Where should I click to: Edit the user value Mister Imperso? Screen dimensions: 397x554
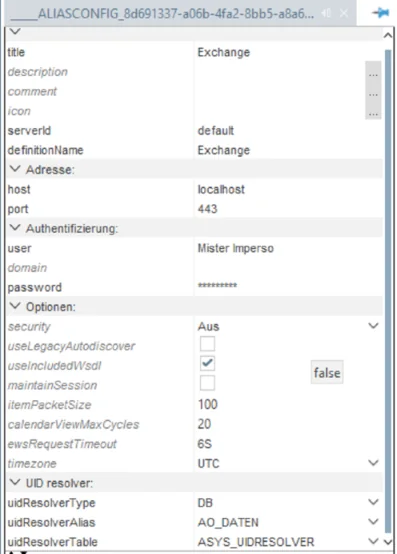point(288,248)
